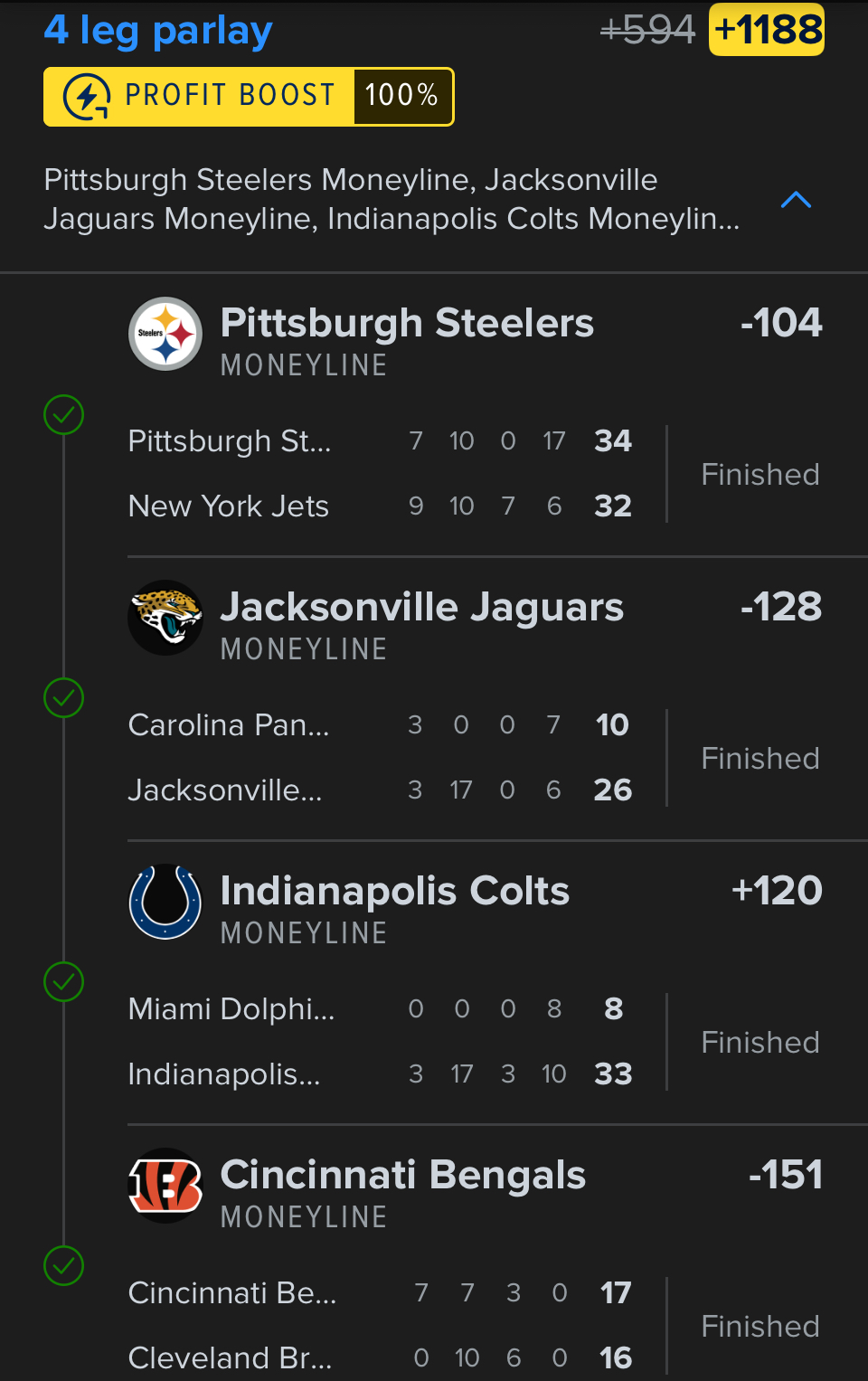This screenshot has height=1381, width=868.
Task: Collapse the parlay legs with the chevron
Action: point(796,200)
